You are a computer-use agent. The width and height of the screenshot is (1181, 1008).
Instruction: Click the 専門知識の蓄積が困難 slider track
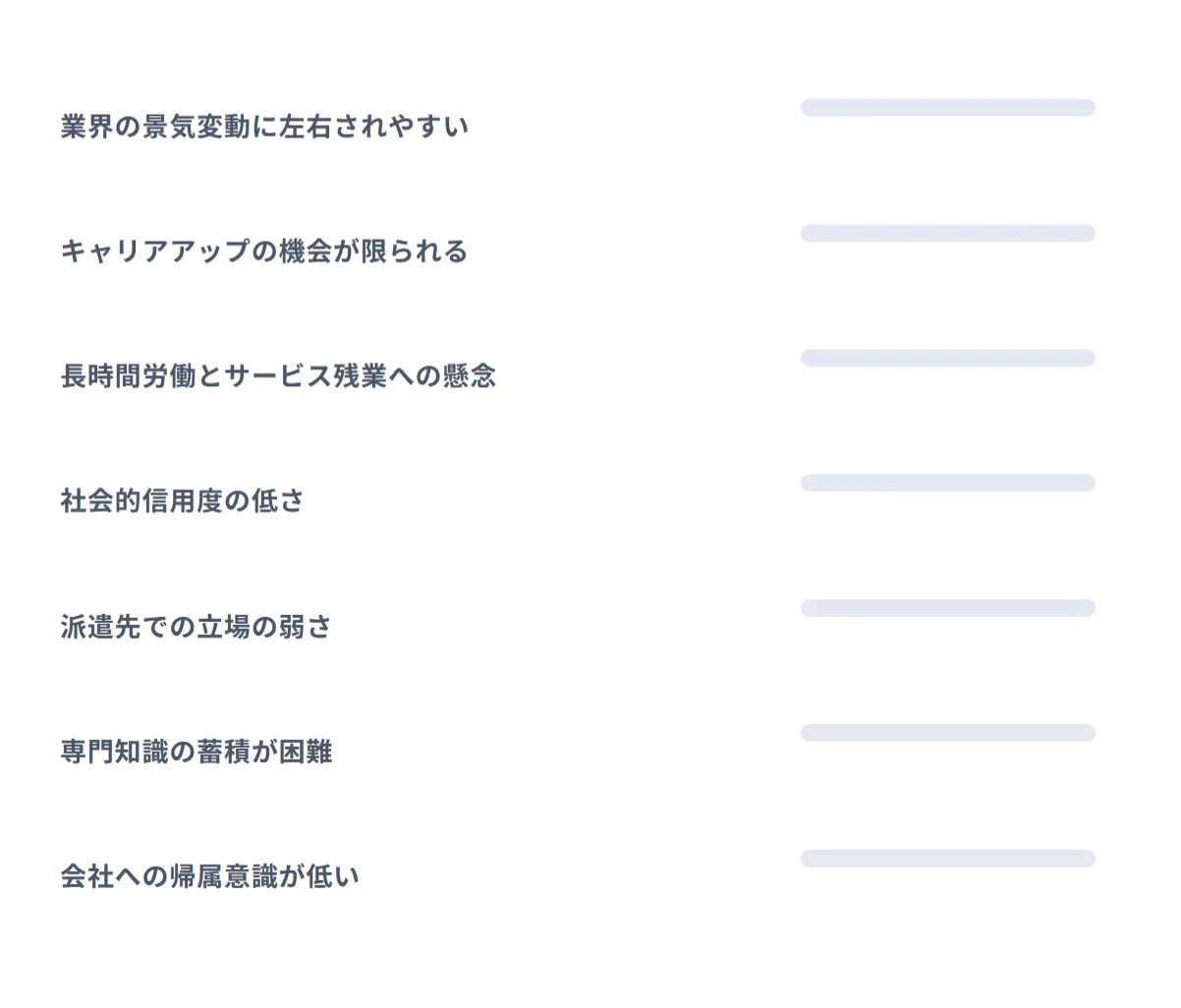tap(947, 733)
